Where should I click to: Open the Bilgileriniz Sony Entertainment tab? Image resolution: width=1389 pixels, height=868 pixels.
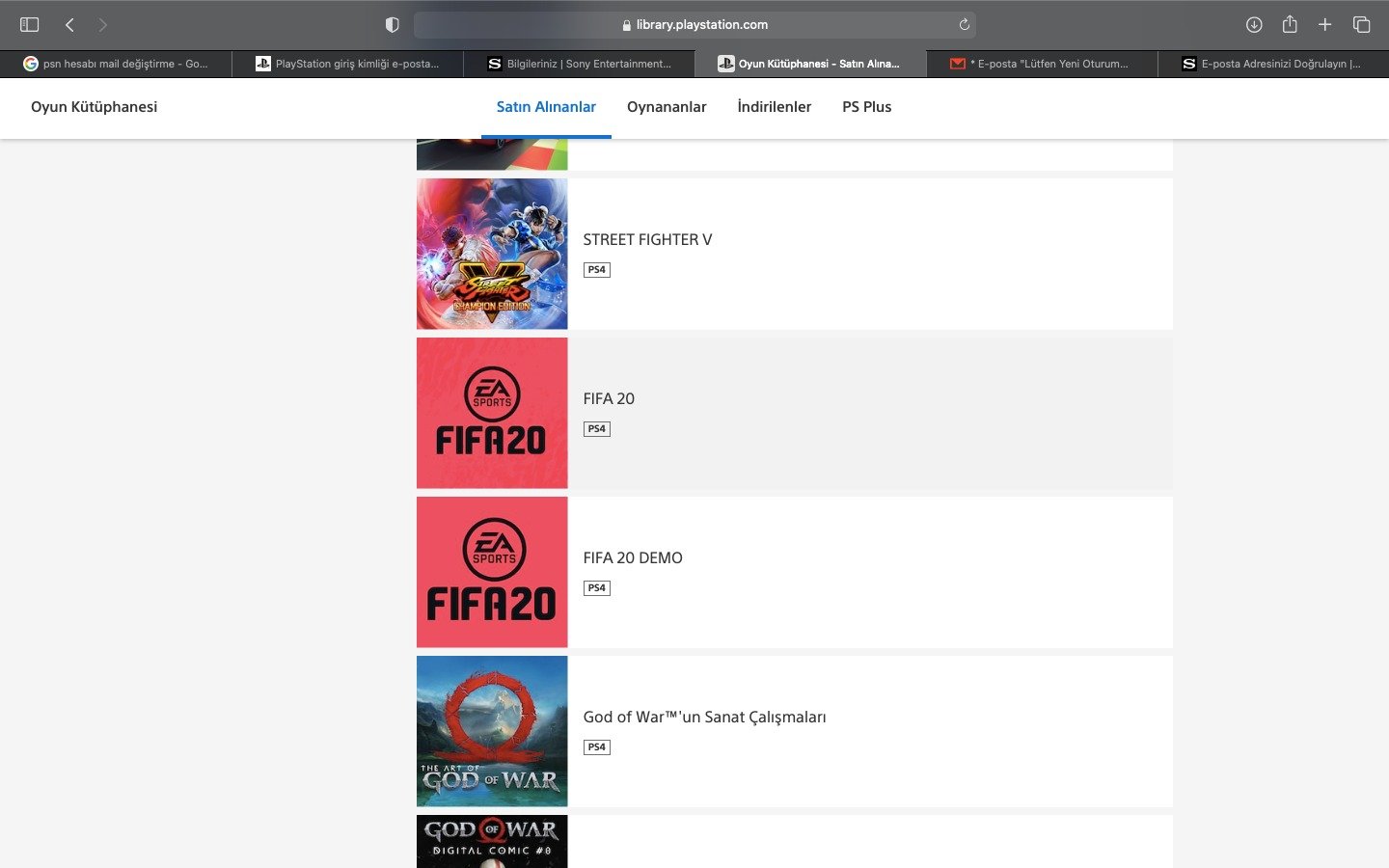[579, 64]
